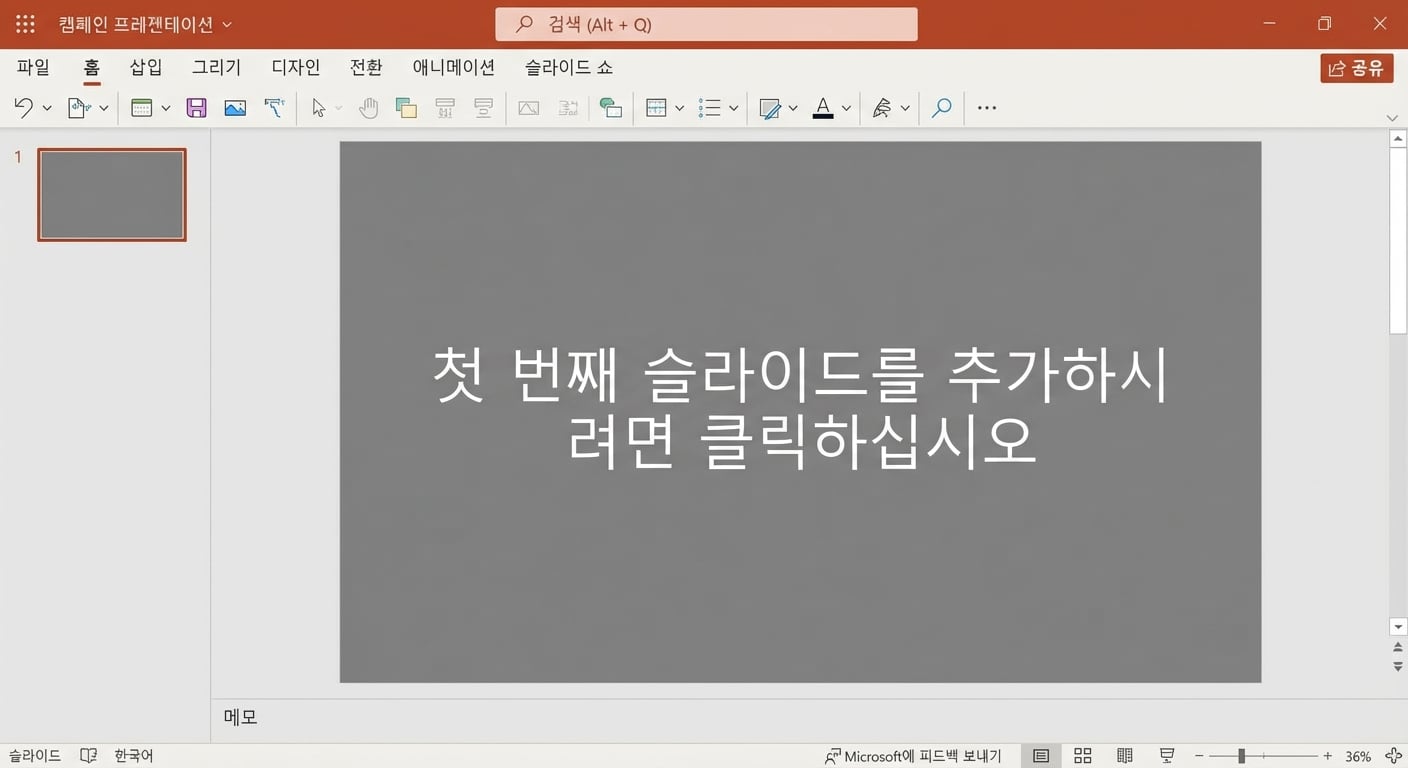The image size is (1408, 768).
Task: Click the 슬라이드 status bar label
Action: coord(35,756)
